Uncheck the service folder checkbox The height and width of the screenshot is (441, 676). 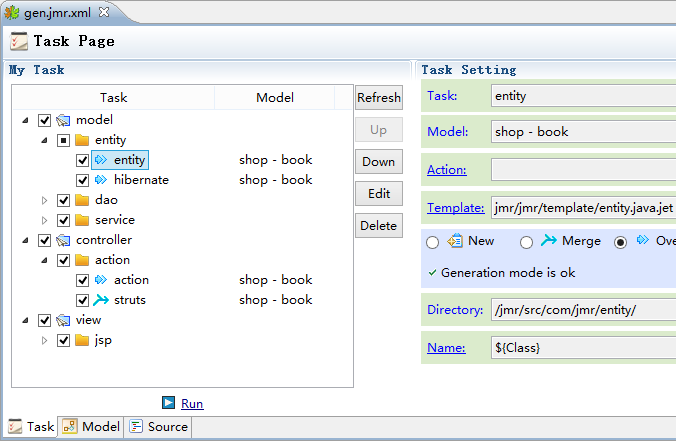pyautogui.click(x=63, y=220)
